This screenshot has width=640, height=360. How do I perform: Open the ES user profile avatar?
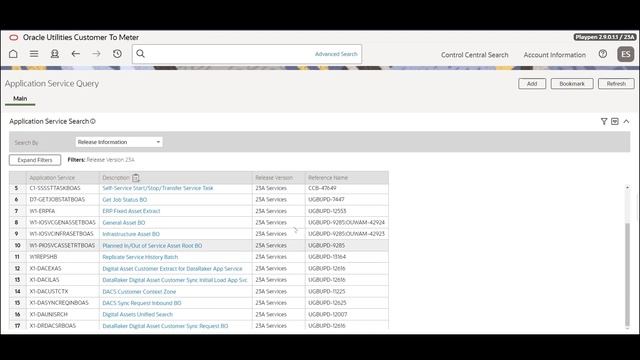point(626,54)
